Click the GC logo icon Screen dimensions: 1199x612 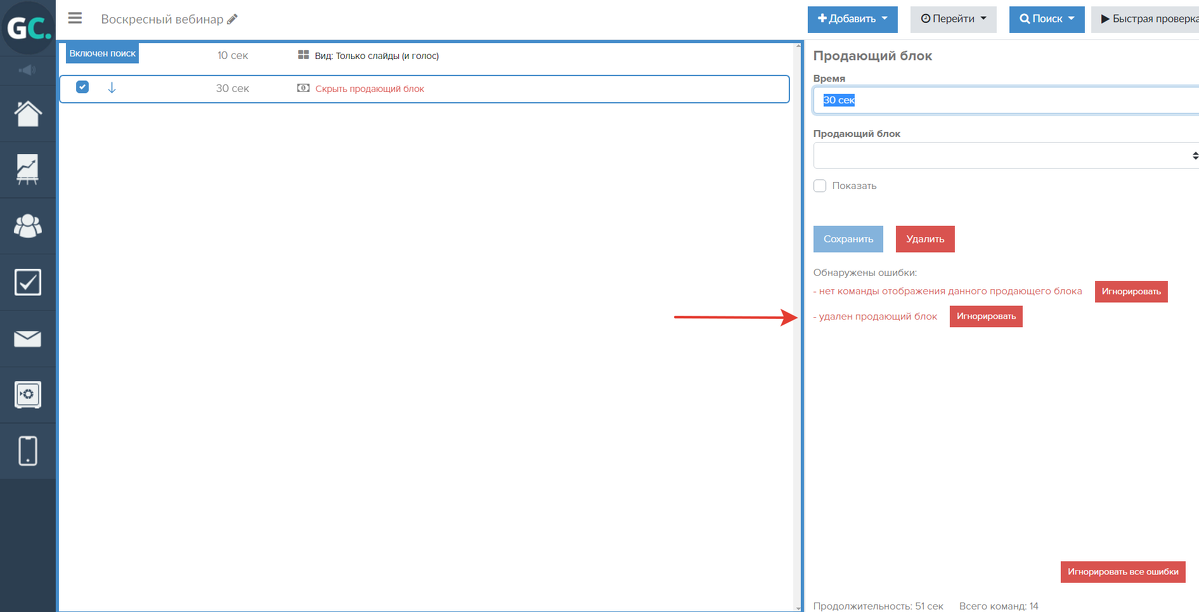[28, 28]
